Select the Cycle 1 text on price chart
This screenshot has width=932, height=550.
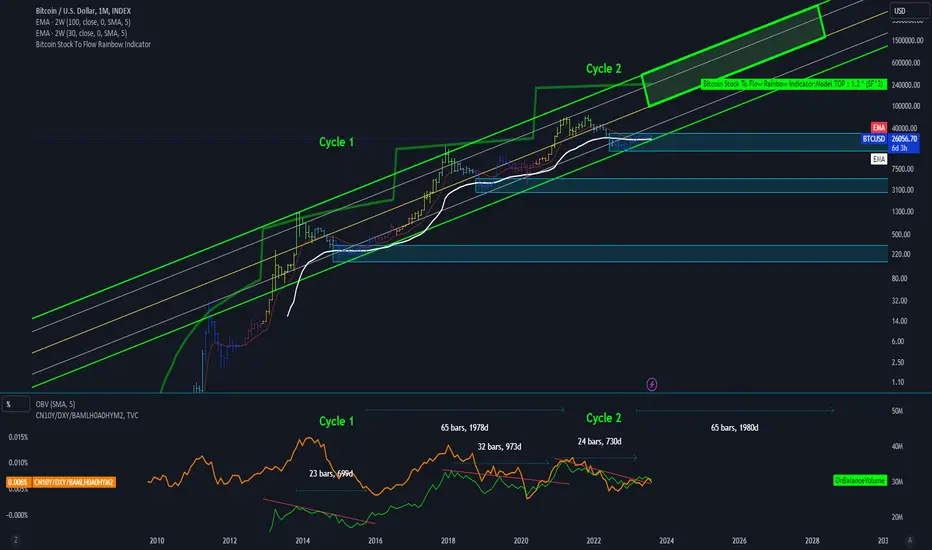pyautogui.click(x=336, y=142)
